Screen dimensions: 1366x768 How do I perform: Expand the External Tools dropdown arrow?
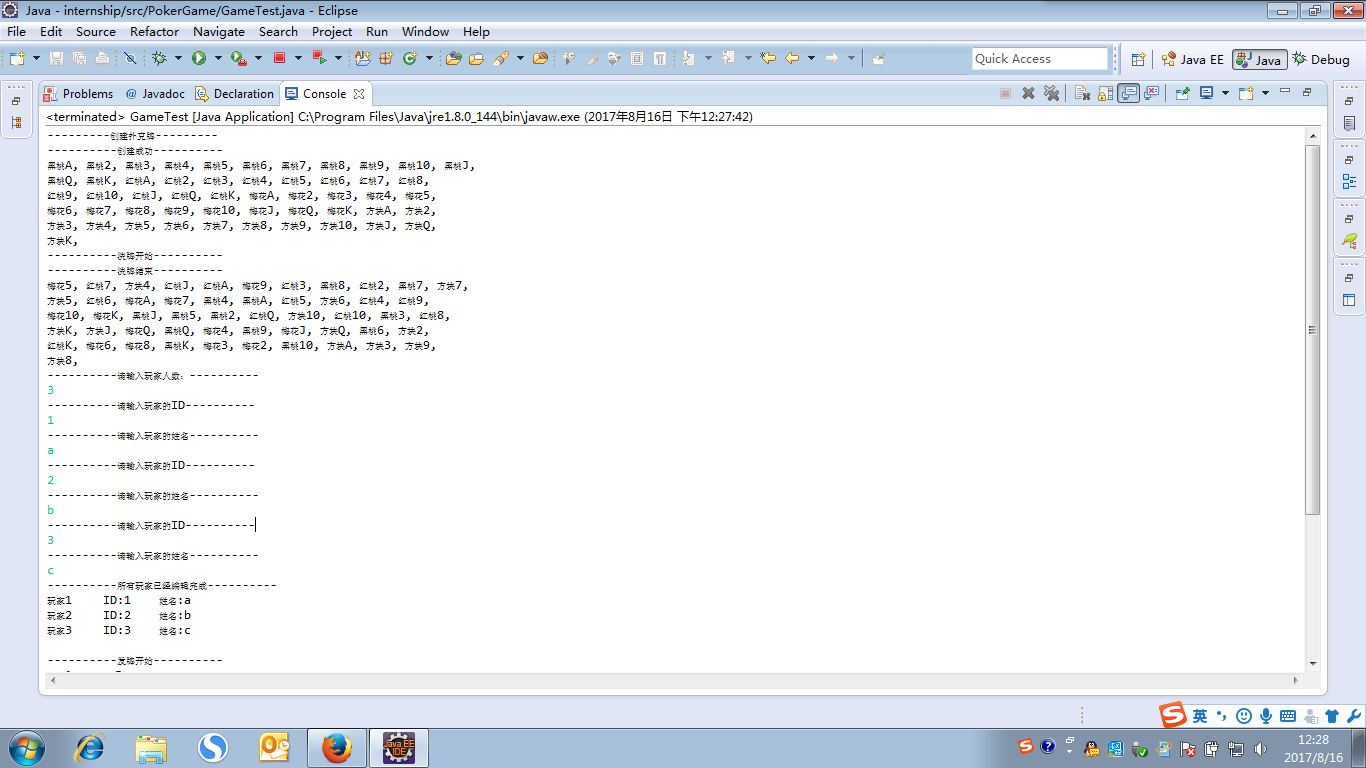[x=256, y=58]
